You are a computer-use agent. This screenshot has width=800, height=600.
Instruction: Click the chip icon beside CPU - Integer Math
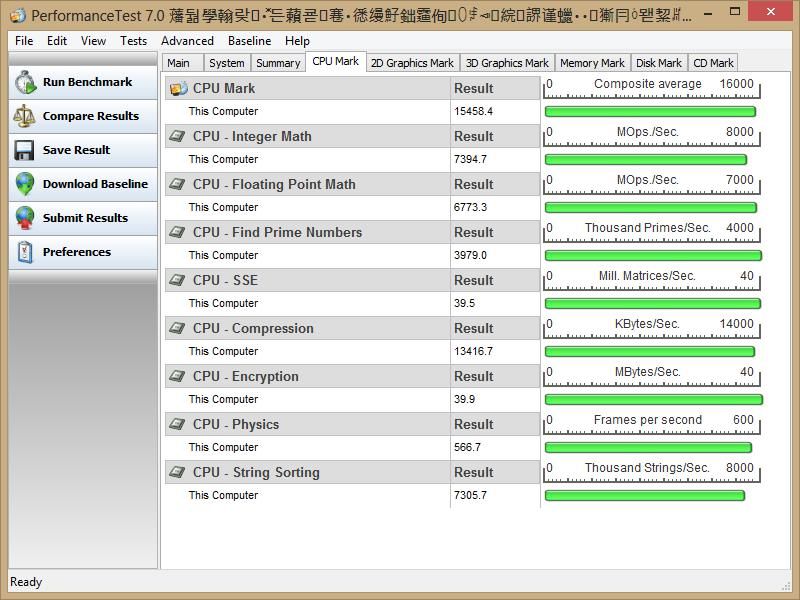[178, 136]
